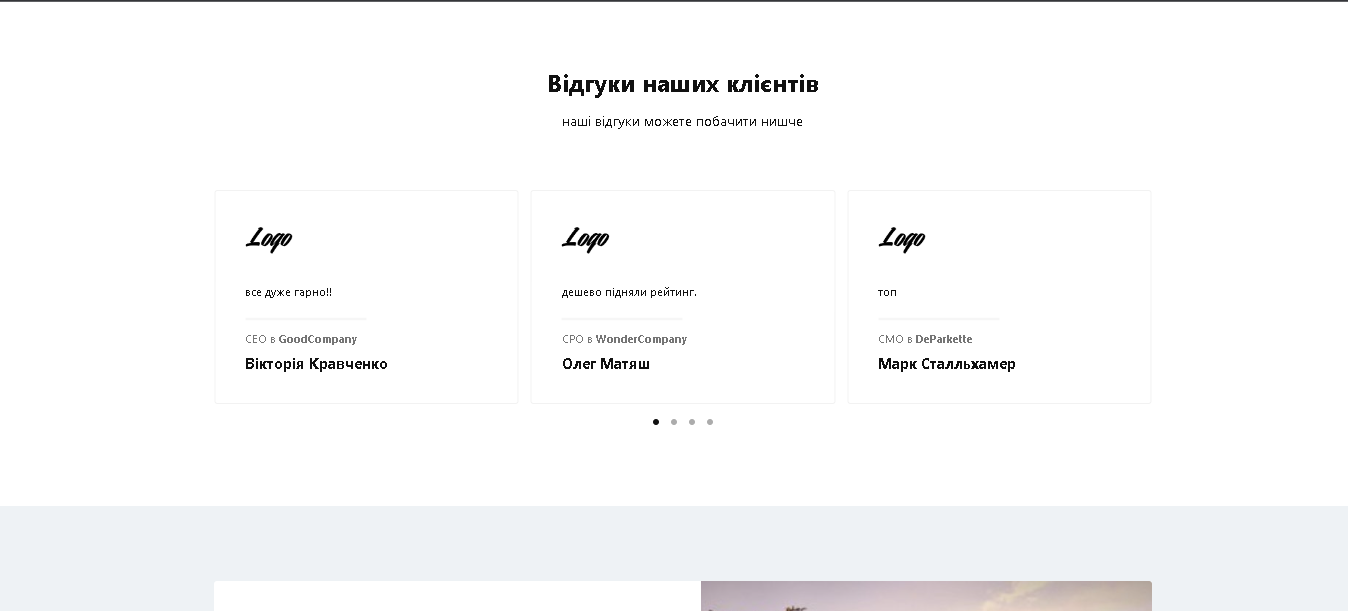Click the Logo in Вікторія Кравченко's card
The height and width of the screenshot is (611, 1348).
(269, 239)
